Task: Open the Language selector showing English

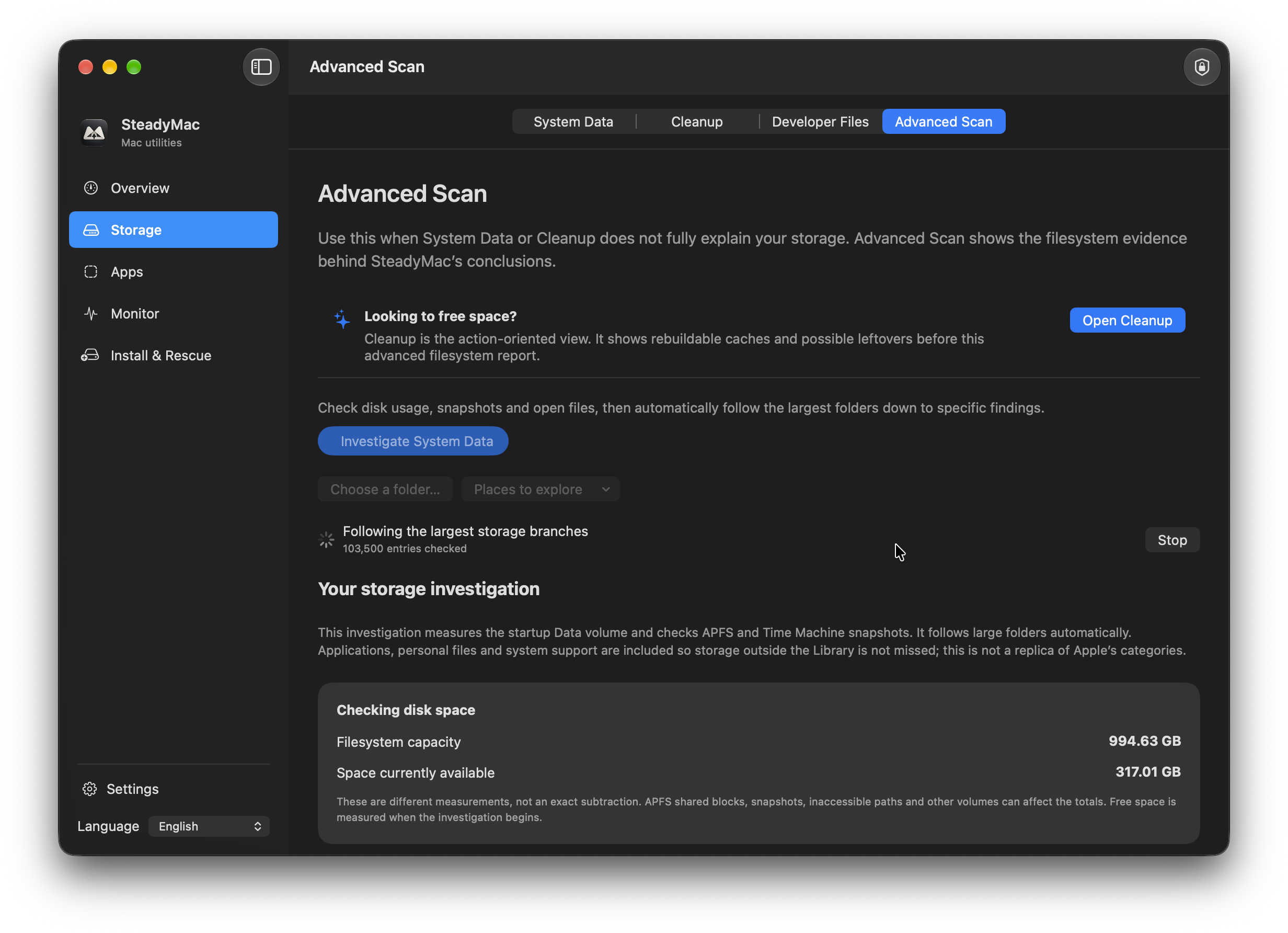Action: tap(209, 826)
